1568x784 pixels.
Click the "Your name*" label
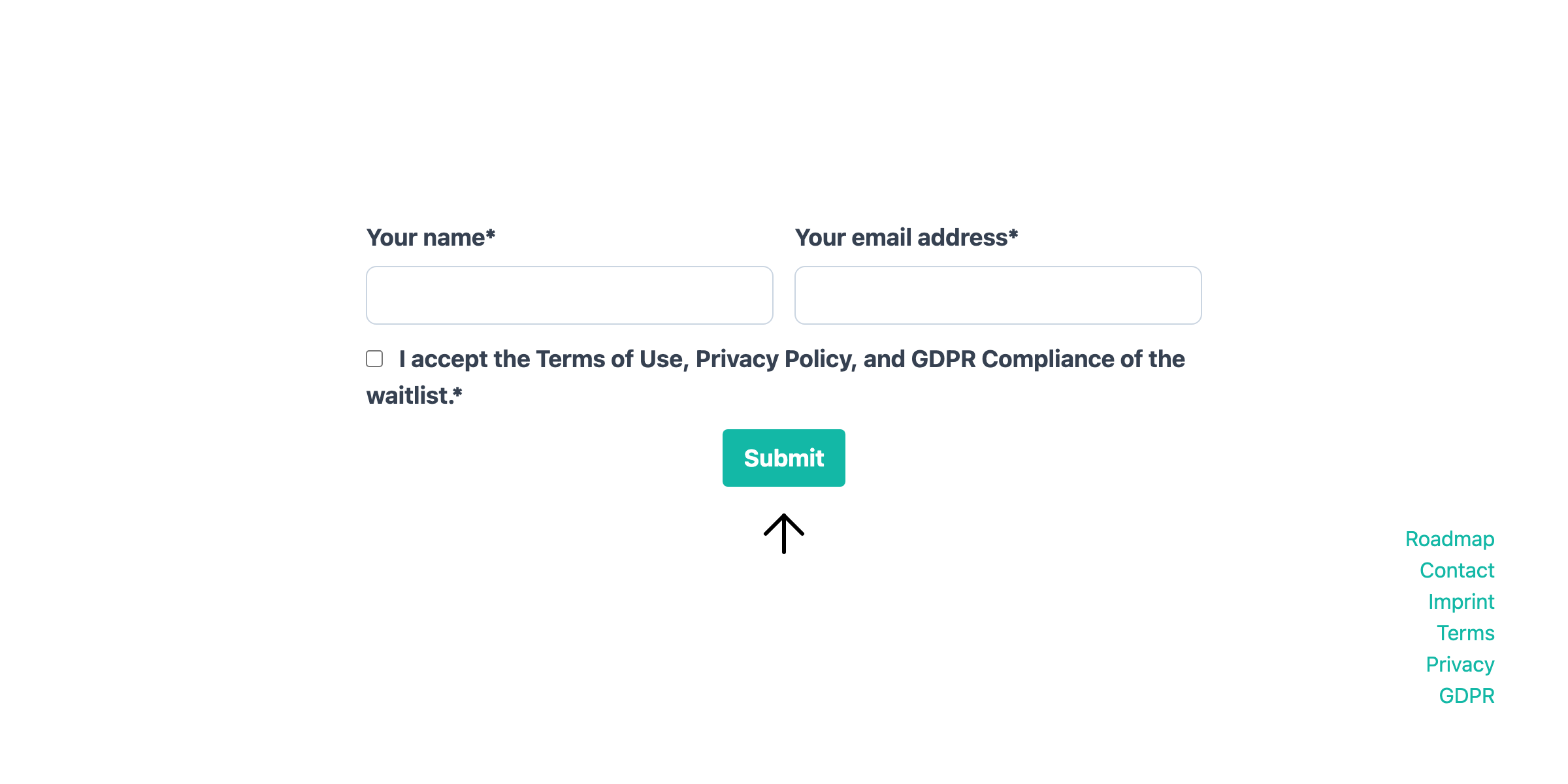(x=431, y=238)
